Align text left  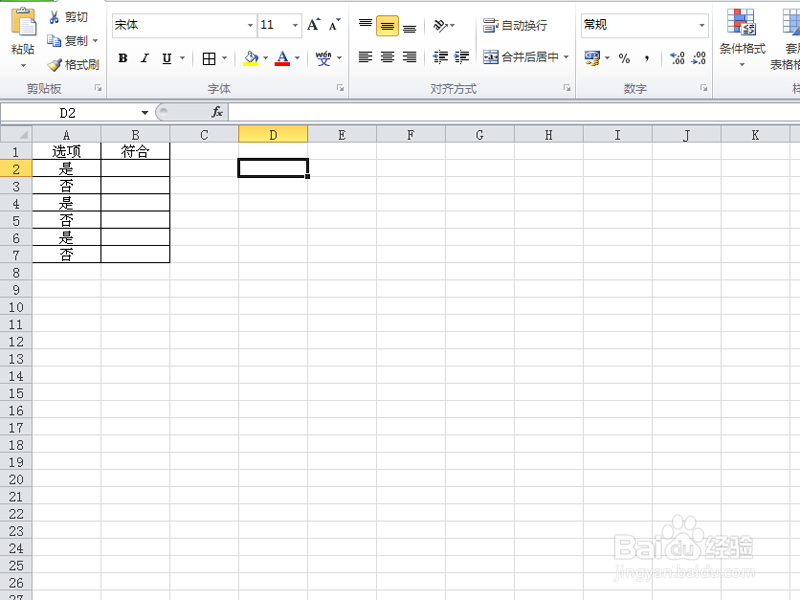pos(365,57)
